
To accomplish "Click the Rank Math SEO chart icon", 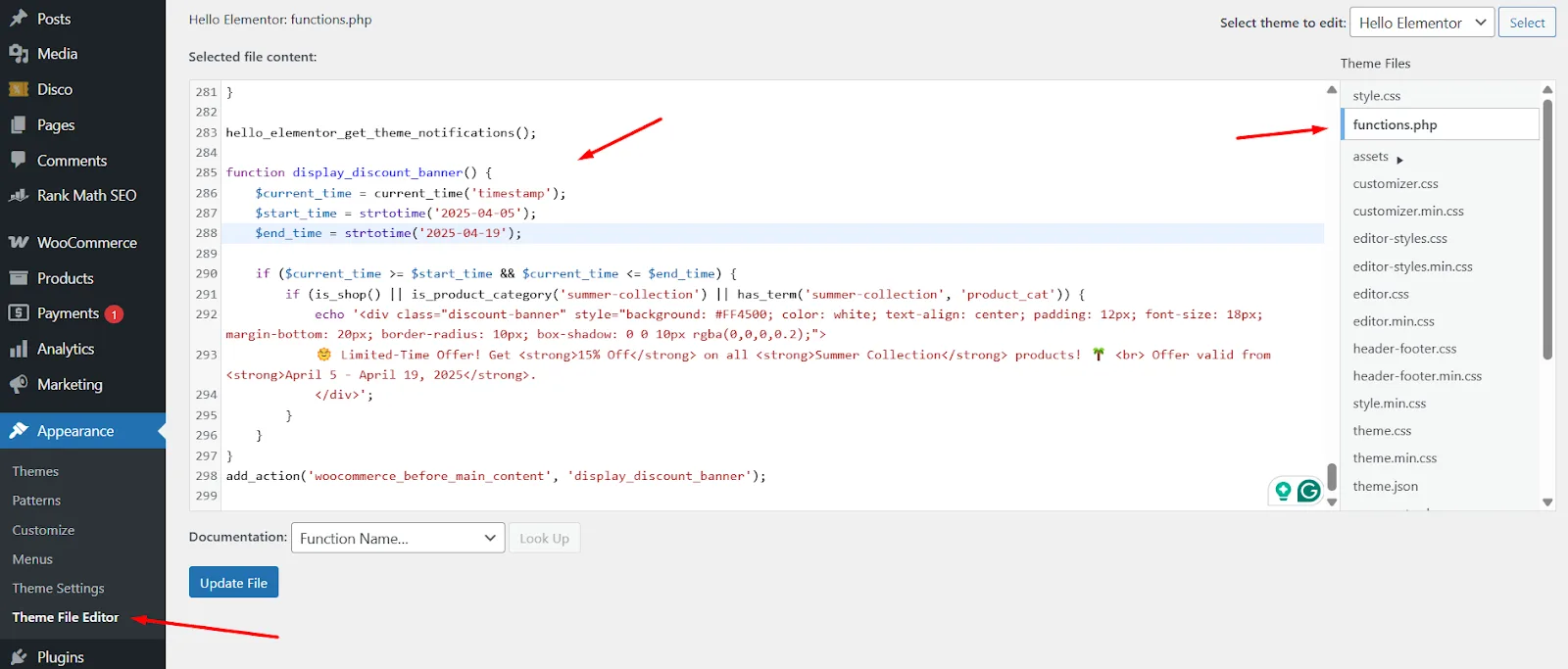I will coord(19,195).
